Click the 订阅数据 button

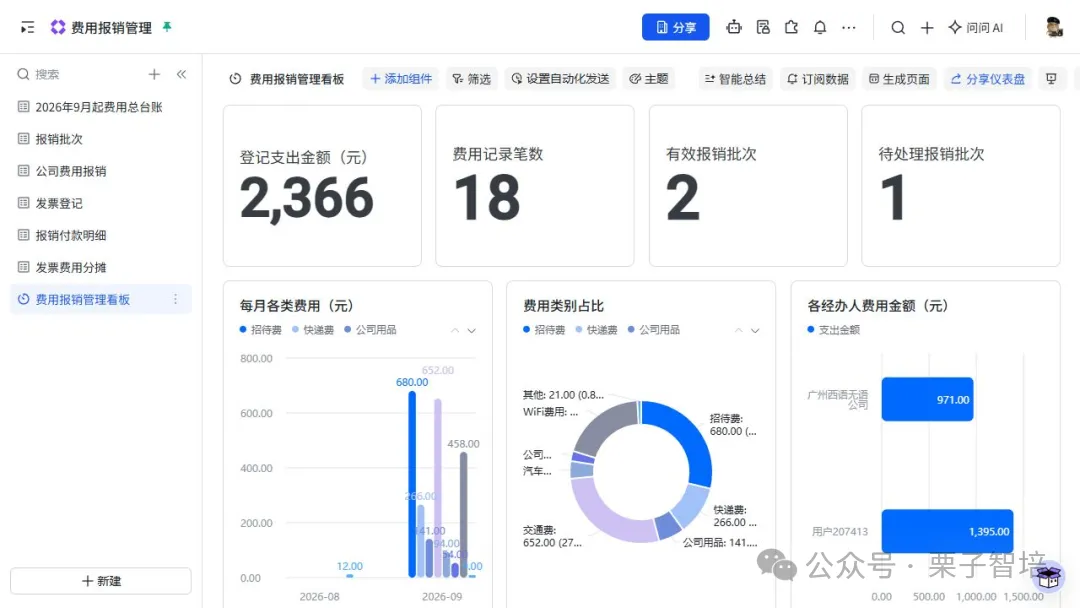(x=818, y=79)
